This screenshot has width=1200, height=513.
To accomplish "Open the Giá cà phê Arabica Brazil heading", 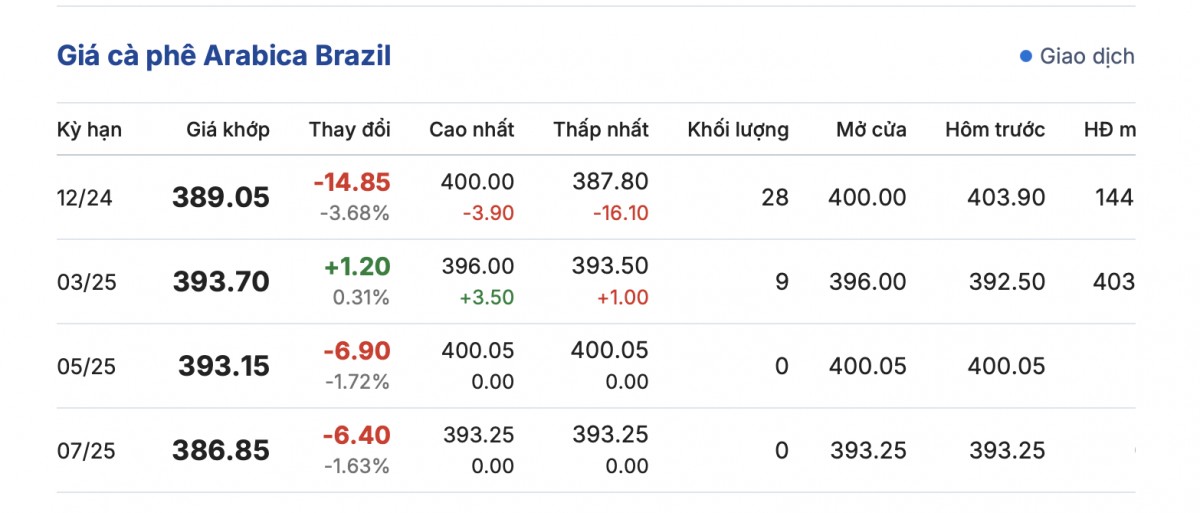I will click(x=223, y=56).
